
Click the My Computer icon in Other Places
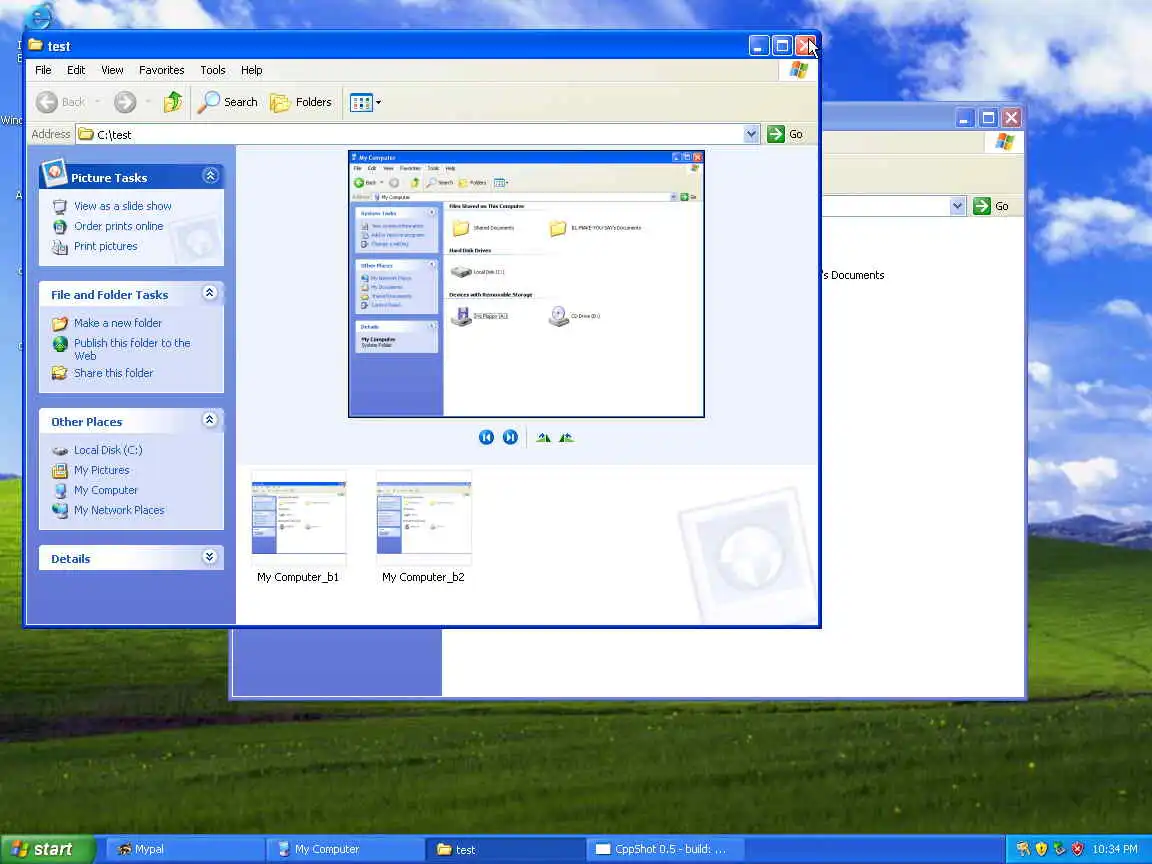point(60,490)
